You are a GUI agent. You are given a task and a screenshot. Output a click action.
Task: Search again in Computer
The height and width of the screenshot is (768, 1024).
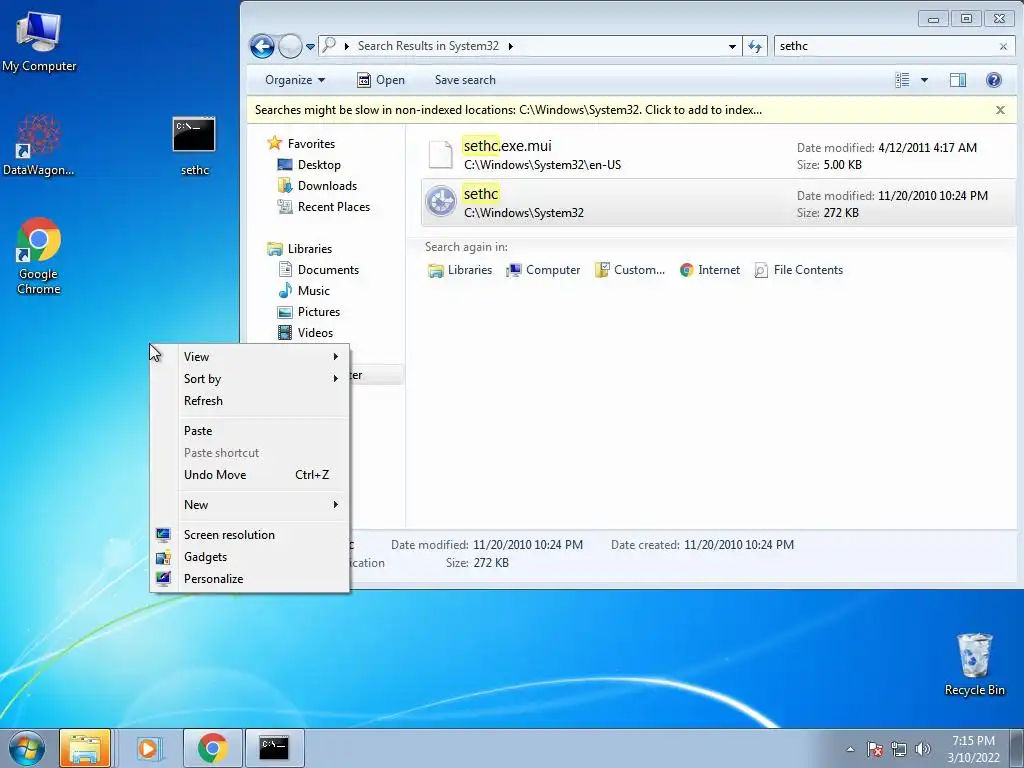point(543,270)
